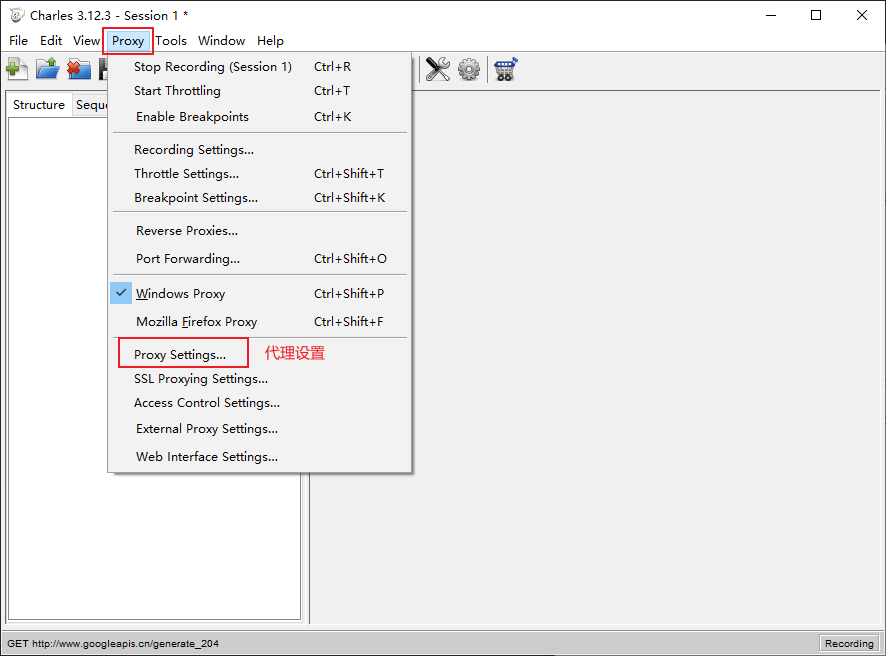Open the Edit menu
886x656 pixels.
click(51, 41)
